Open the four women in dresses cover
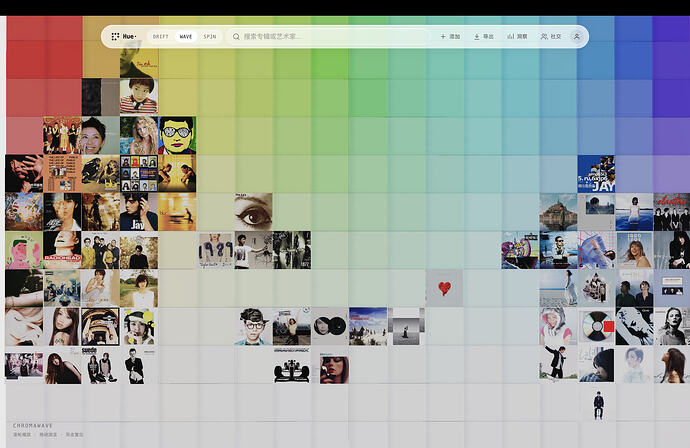The height and width of the screenshot is (448, 690). tap(62, 136)
